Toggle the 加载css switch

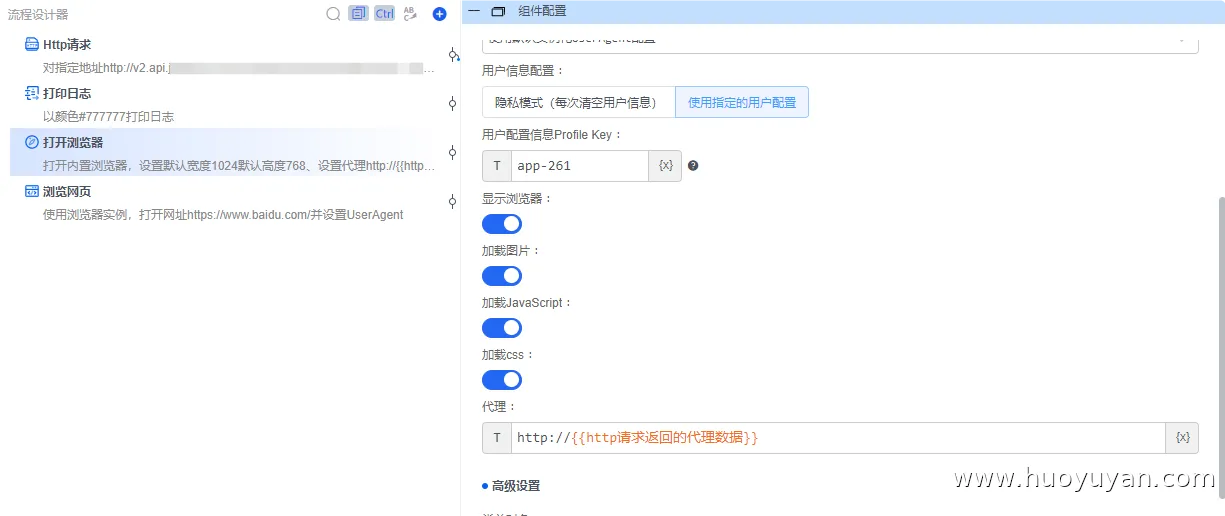(x=502, y=380)
